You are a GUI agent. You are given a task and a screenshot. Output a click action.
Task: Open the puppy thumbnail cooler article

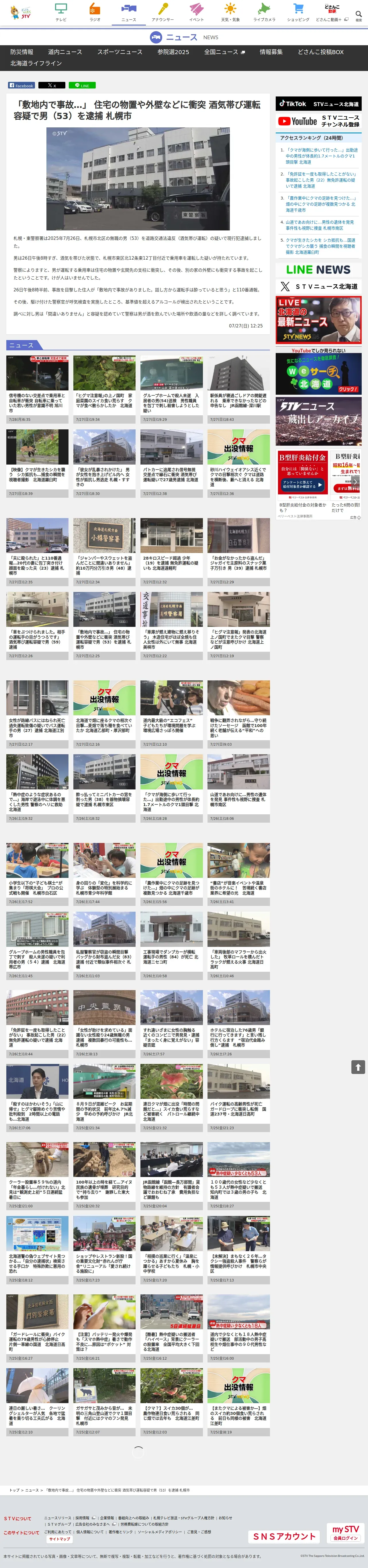(x=37, y=1160)
